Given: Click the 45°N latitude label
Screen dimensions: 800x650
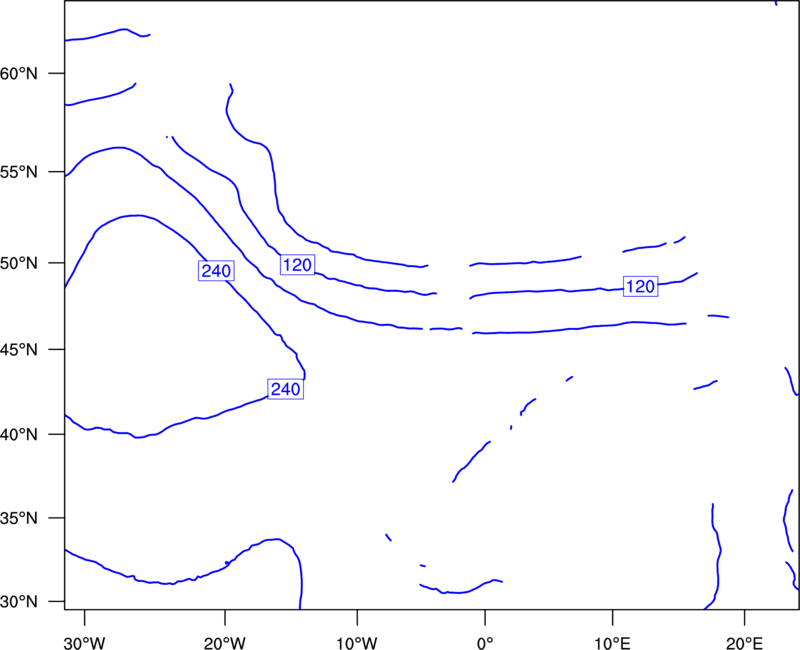Looking at the screenshot, I should [x=19, y=350].
